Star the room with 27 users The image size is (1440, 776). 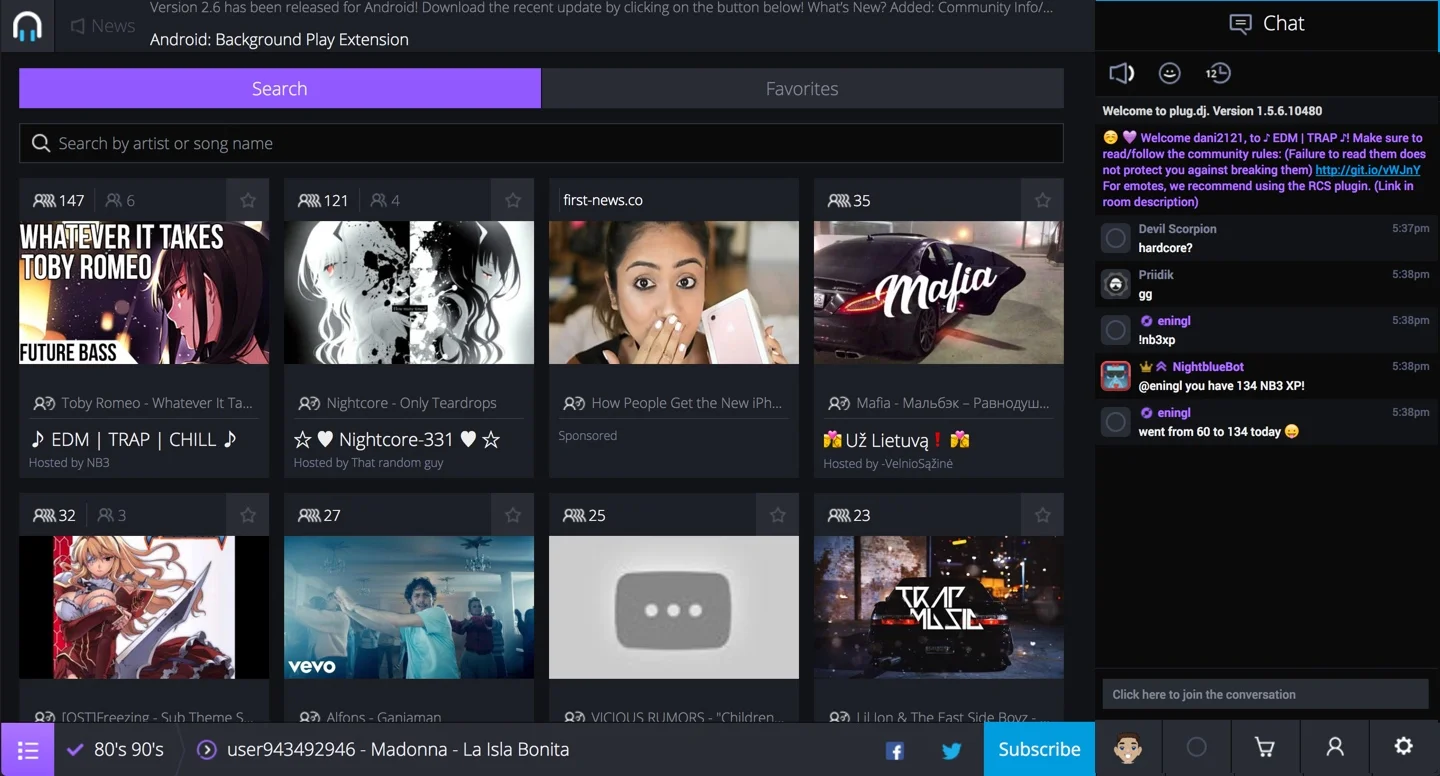click(513, 515)
